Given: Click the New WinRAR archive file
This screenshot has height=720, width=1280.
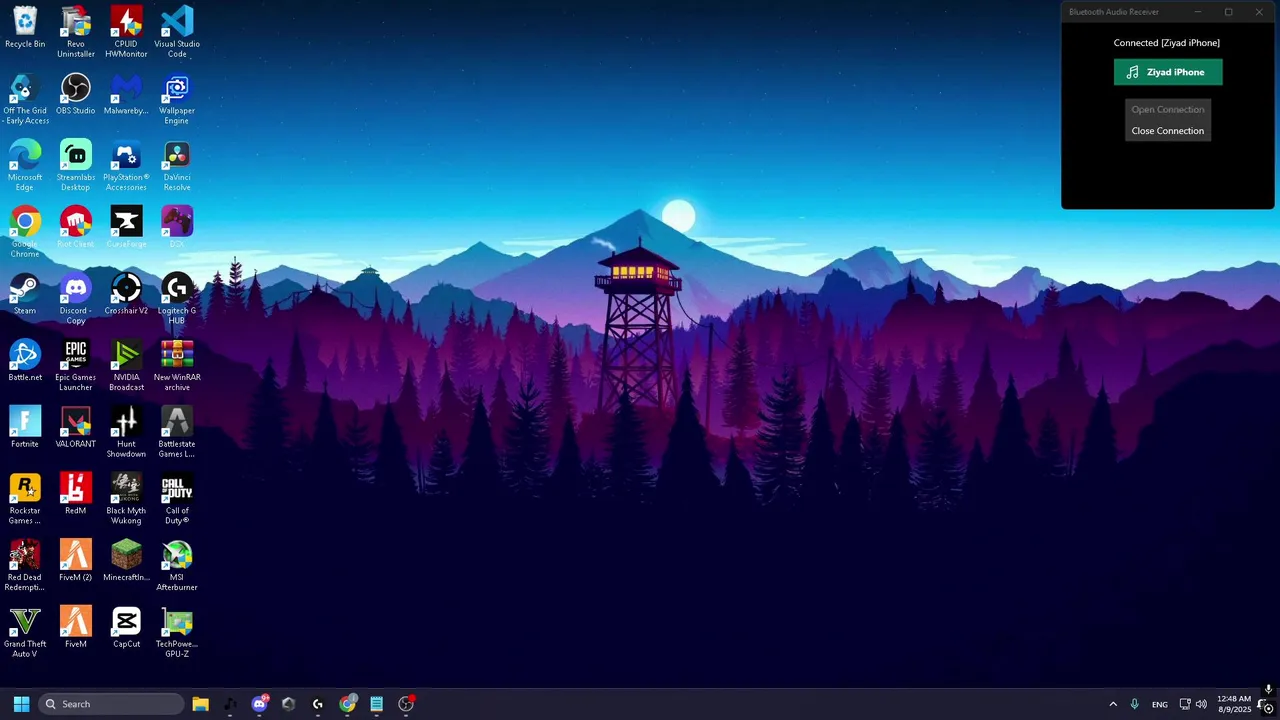Looking at the screenshot, I should pyautogui.click(x=177, y=366).
